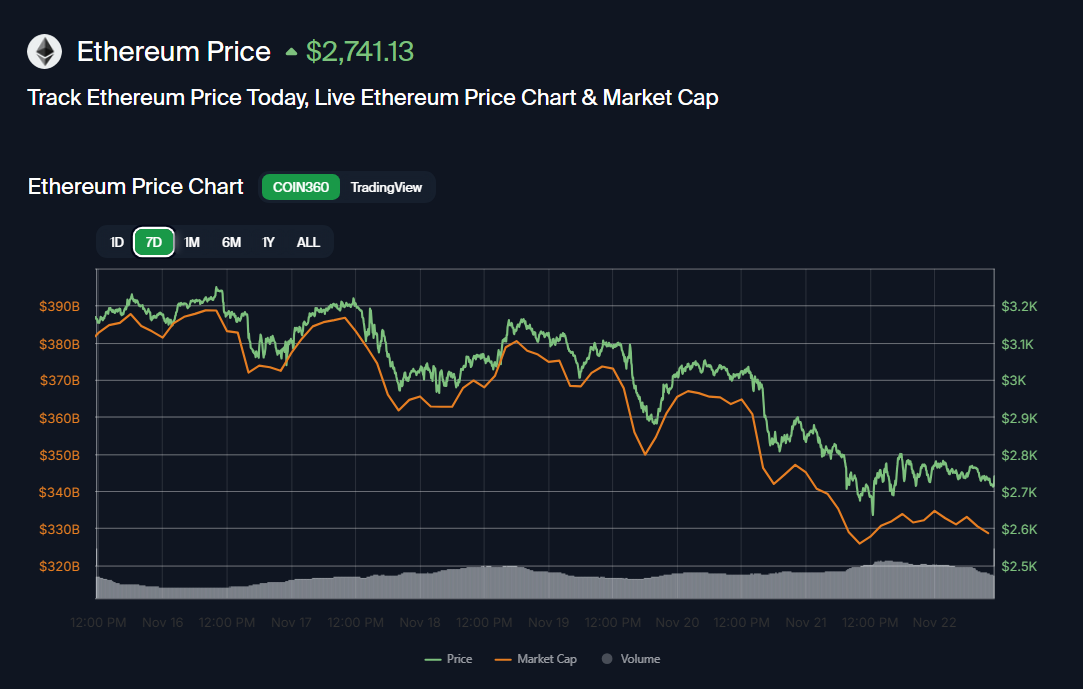1083x689 pixels.
Task: Select the 1D time range
Action: coord(116,242)
